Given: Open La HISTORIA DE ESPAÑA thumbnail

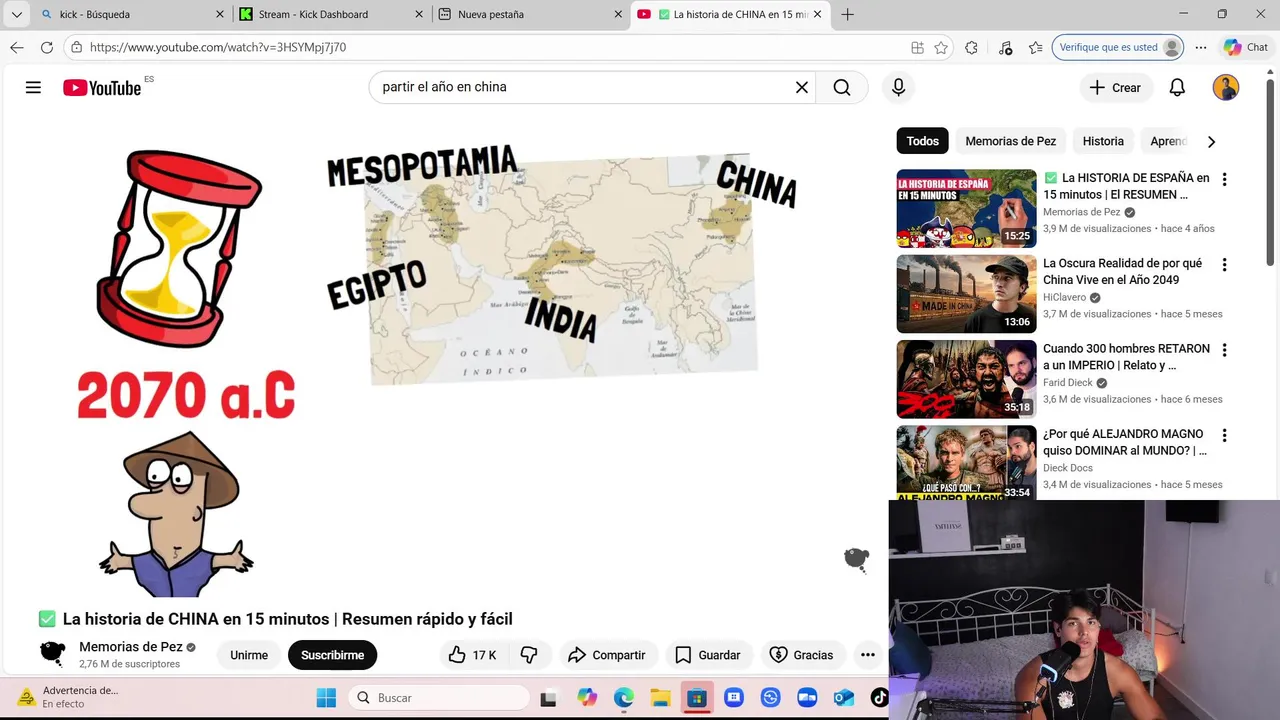Looking at the screenshot, I should coord(966,208).
